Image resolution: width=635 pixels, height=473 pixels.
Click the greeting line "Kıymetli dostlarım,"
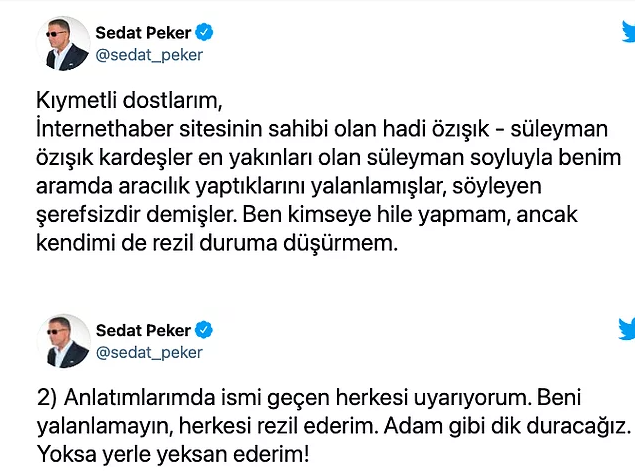pos(129,100)
